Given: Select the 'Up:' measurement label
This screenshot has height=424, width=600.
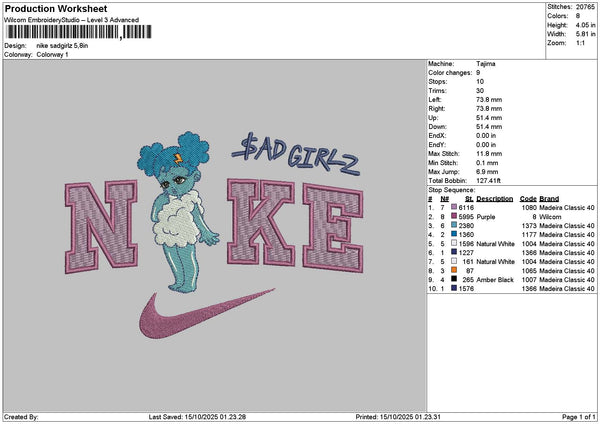Looking at the screenshot, I should click(433, 118).
